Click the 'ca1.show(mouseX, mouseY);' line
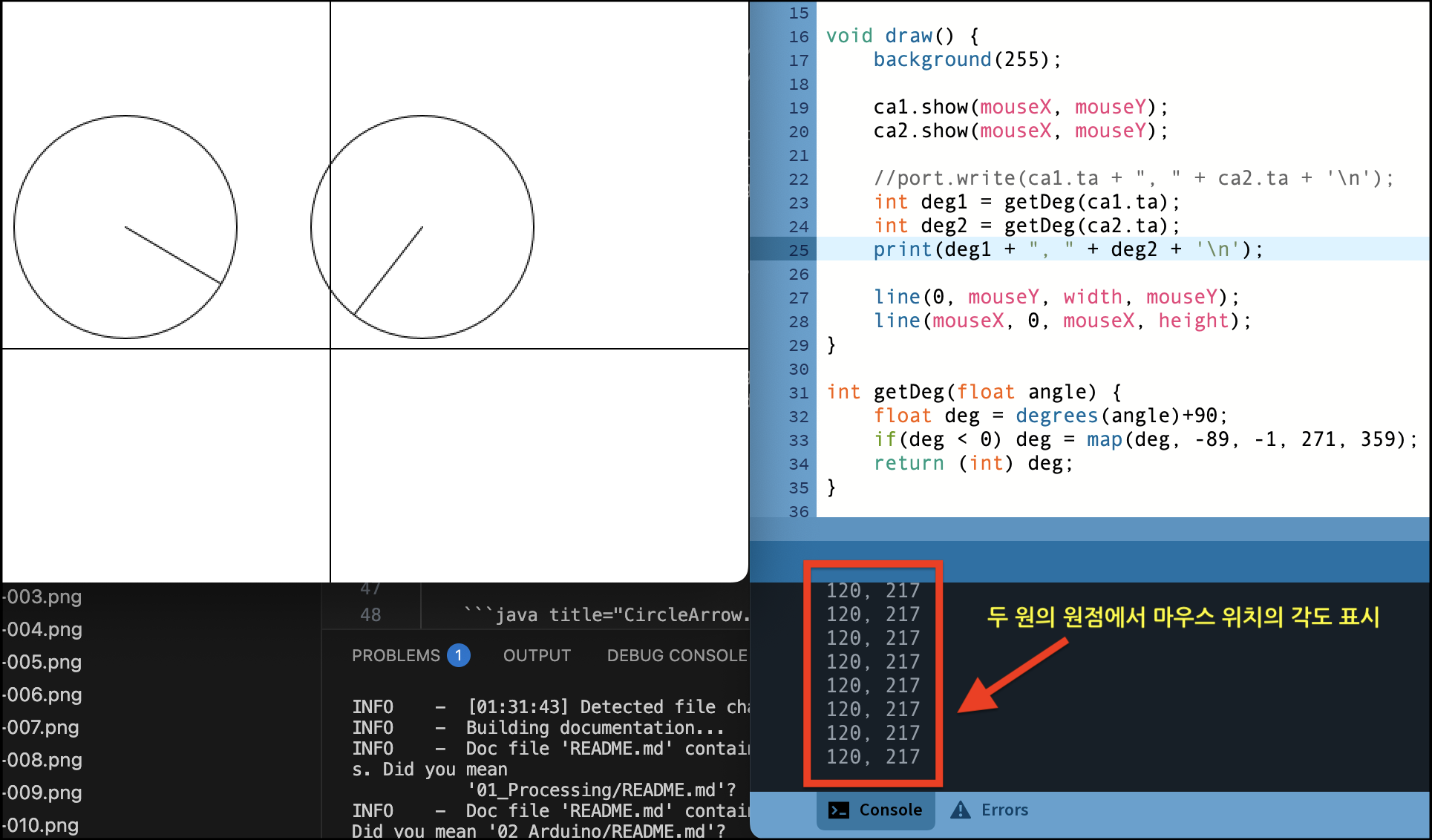Viewport: 1432px width, 840px height. (1021, 107)
